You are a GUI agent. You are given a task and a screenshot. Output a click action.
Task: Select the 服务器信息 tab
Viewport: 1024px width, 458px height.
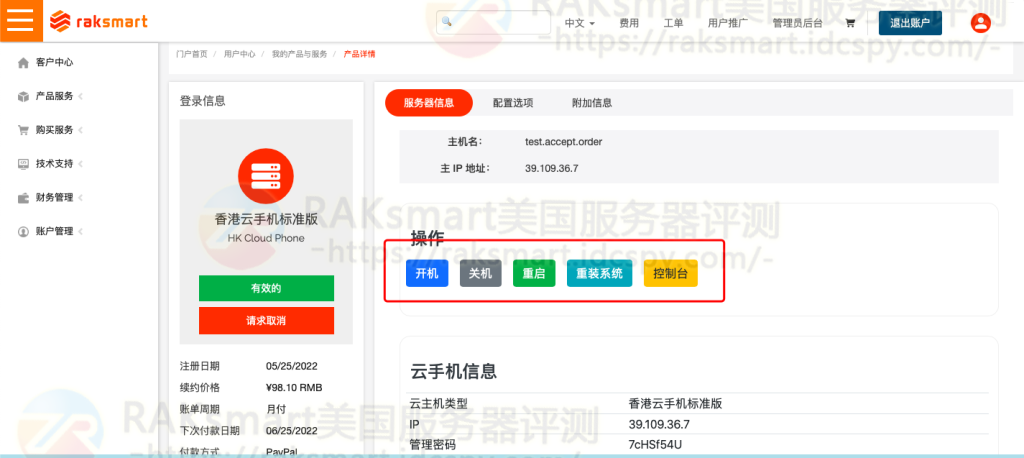click(428, 103)
